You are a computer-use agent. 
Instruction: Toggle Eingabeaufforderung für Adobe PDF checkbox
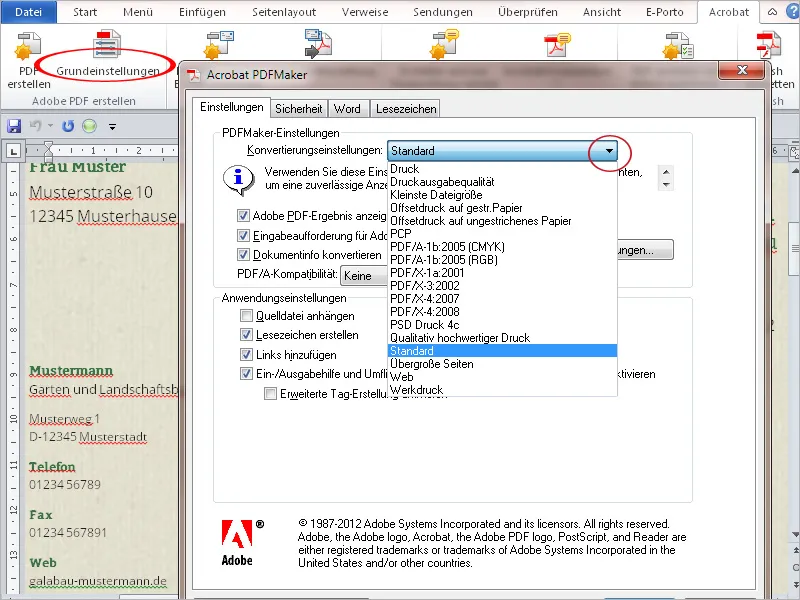coord(243,236)
